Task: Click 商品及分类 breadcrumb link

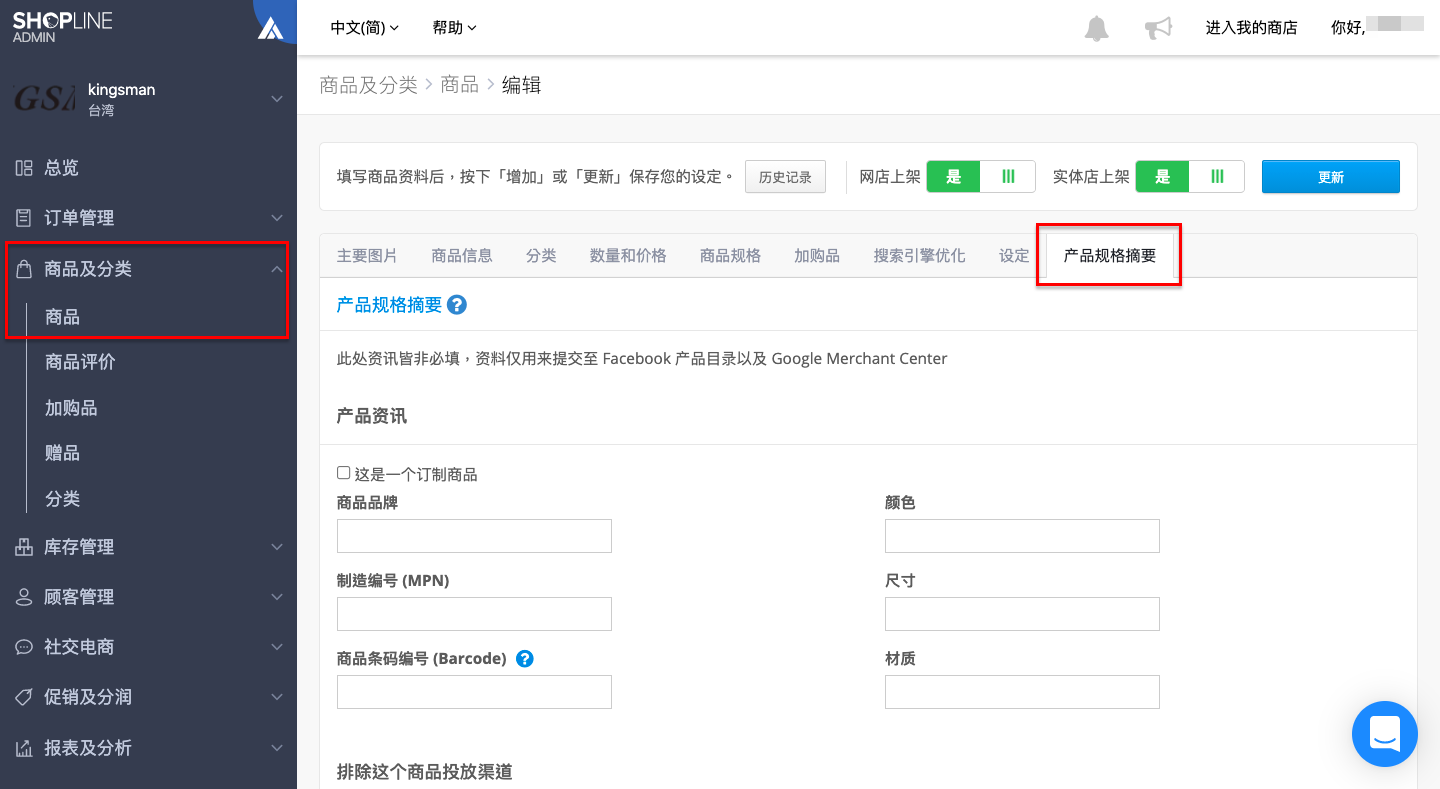Action: [368, 85]
